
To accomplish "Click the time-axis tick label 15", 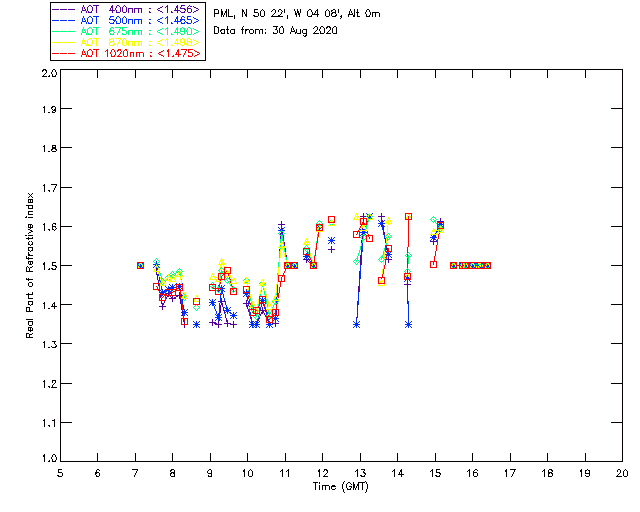I will pyautogui.click(x=435, y=473).
